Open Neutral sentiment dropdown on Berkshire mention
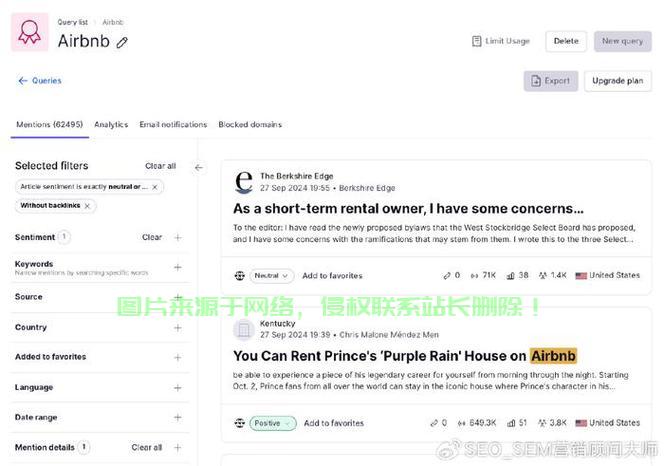Viewport: 664px width, 466px height. pos(271,276)
